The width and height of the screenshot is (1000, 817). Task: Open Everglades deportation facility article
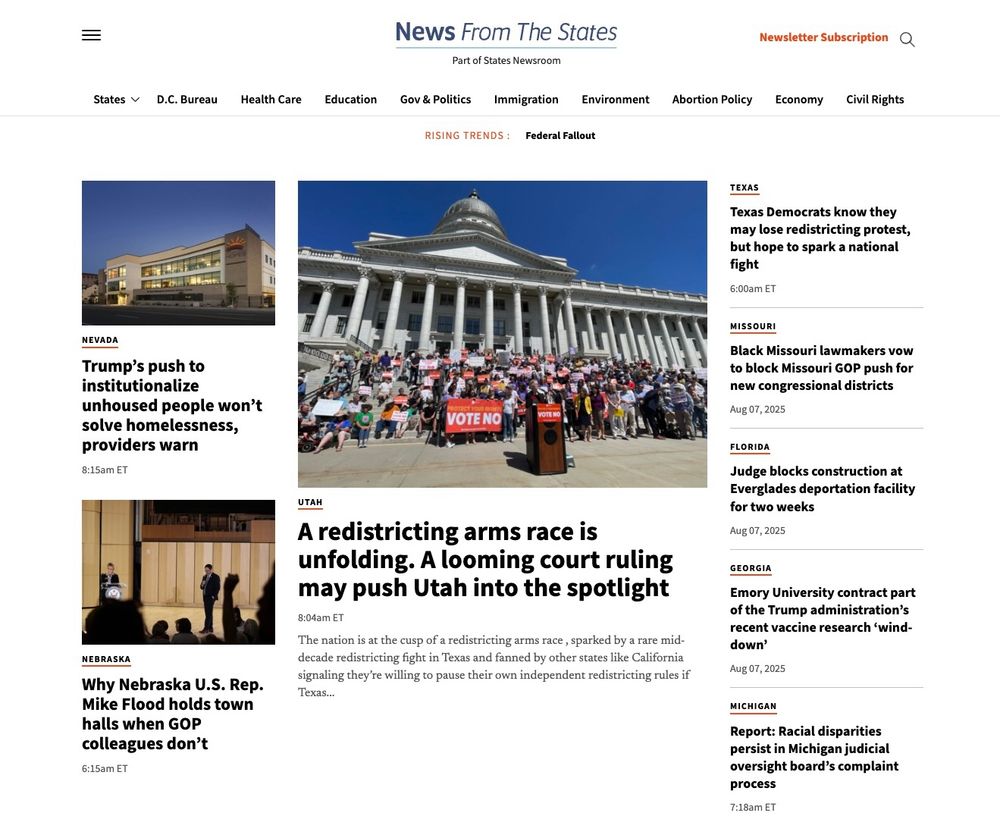(x=823, y=489)
